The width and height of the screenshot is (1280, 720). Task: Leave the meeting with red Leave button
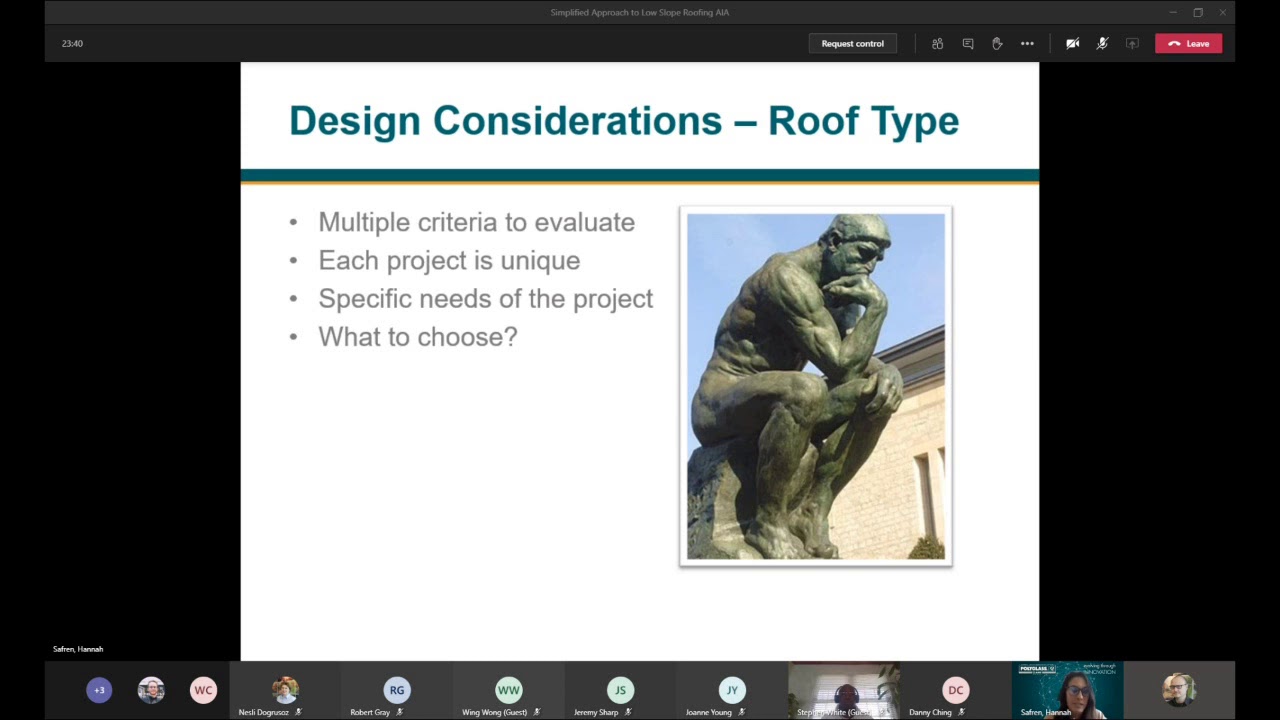pyautogui.click(x=1188, y=44)
